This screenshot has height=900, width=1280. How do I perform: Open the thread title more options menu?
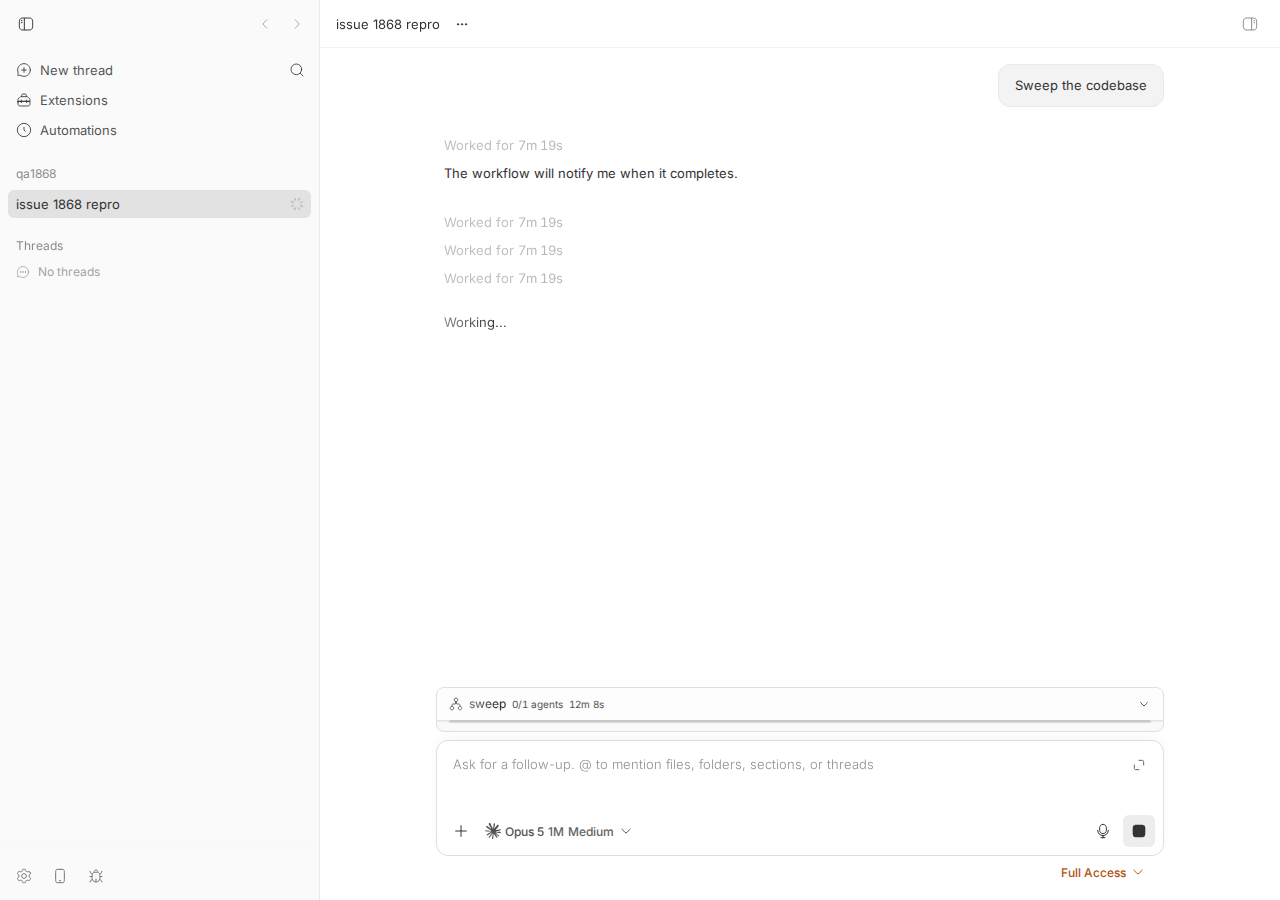[462, 24]
